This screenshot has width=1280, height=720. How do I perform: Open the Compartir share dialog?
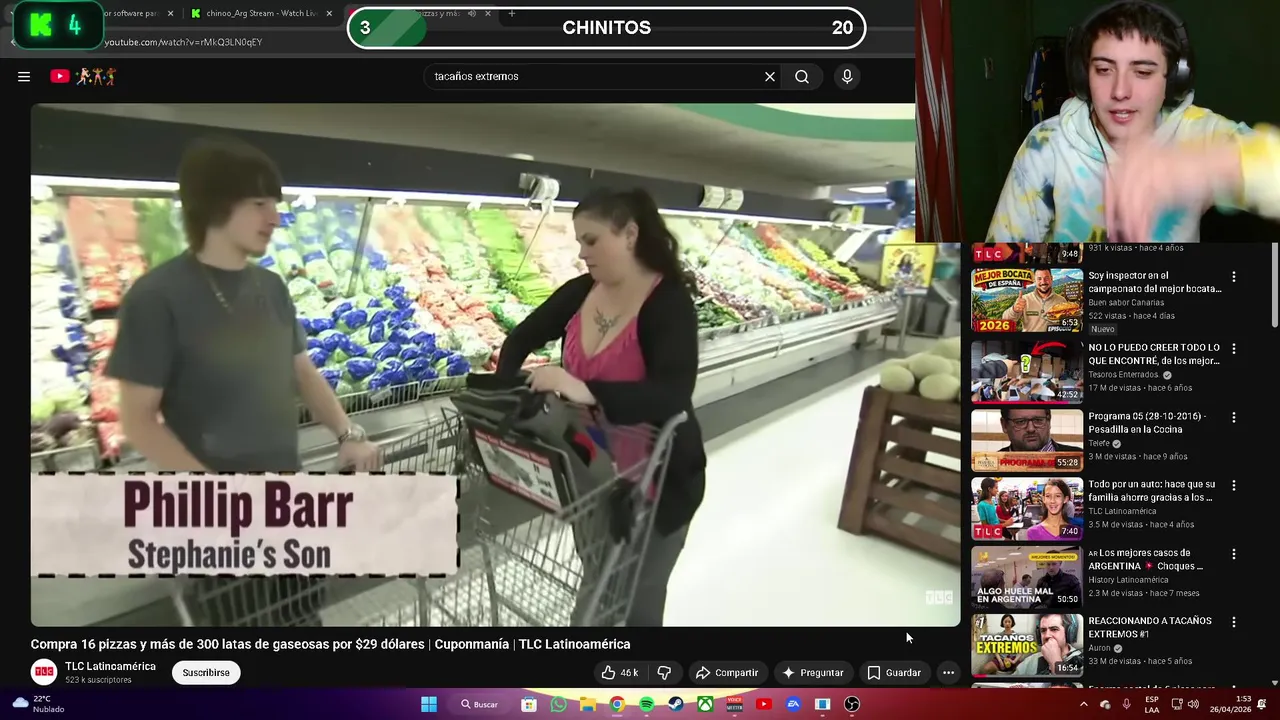click(727, 673)
